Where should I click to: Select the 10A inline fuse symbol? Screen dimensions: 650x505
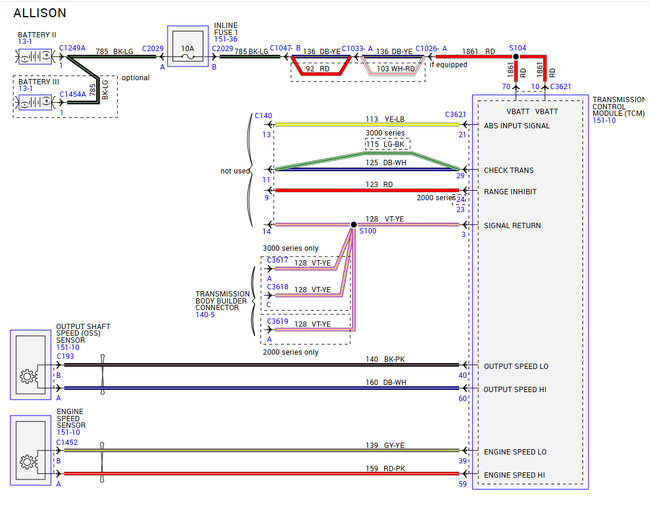(188, 46)
